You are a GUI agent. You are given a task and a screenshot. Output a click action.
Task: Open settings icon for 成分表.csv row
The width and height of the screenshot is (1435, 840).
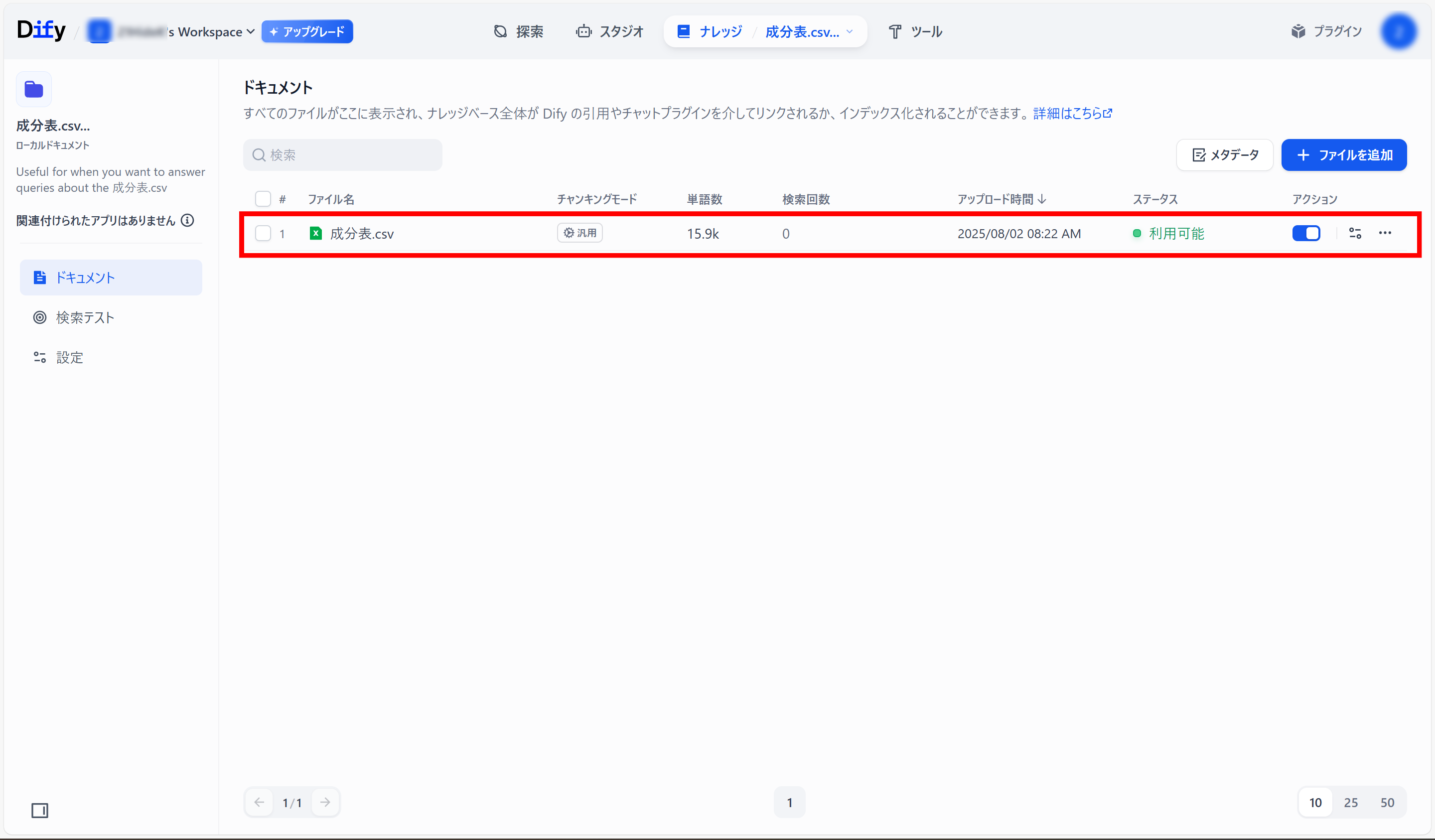point(1355,233)
